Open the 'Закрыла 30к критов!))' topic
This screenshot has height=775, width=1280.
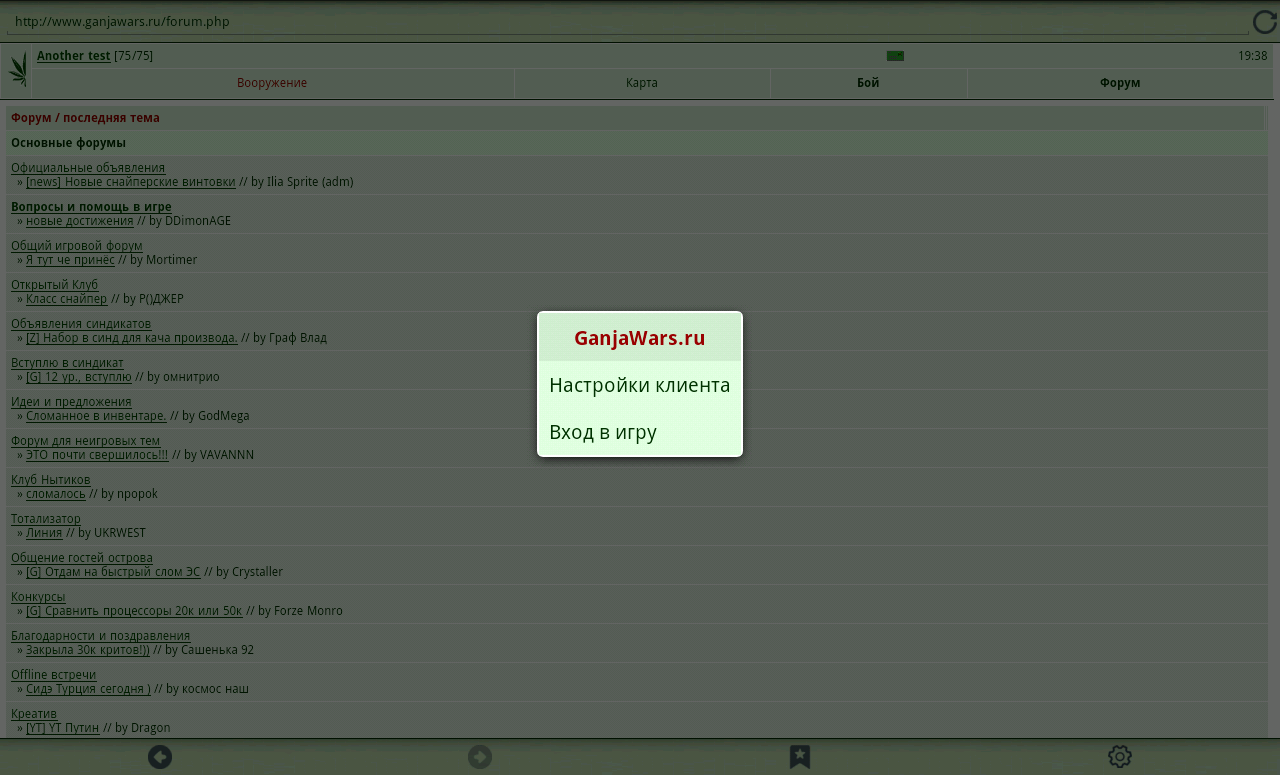88,650
